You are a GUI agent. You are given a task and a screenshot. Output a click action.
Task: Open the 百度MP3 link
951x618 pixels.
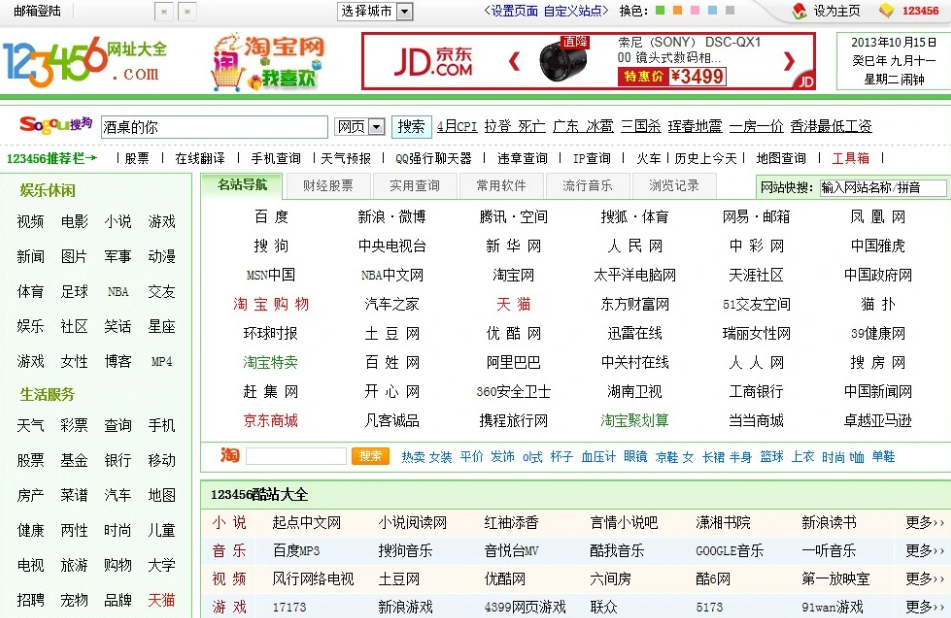(296, 550)
